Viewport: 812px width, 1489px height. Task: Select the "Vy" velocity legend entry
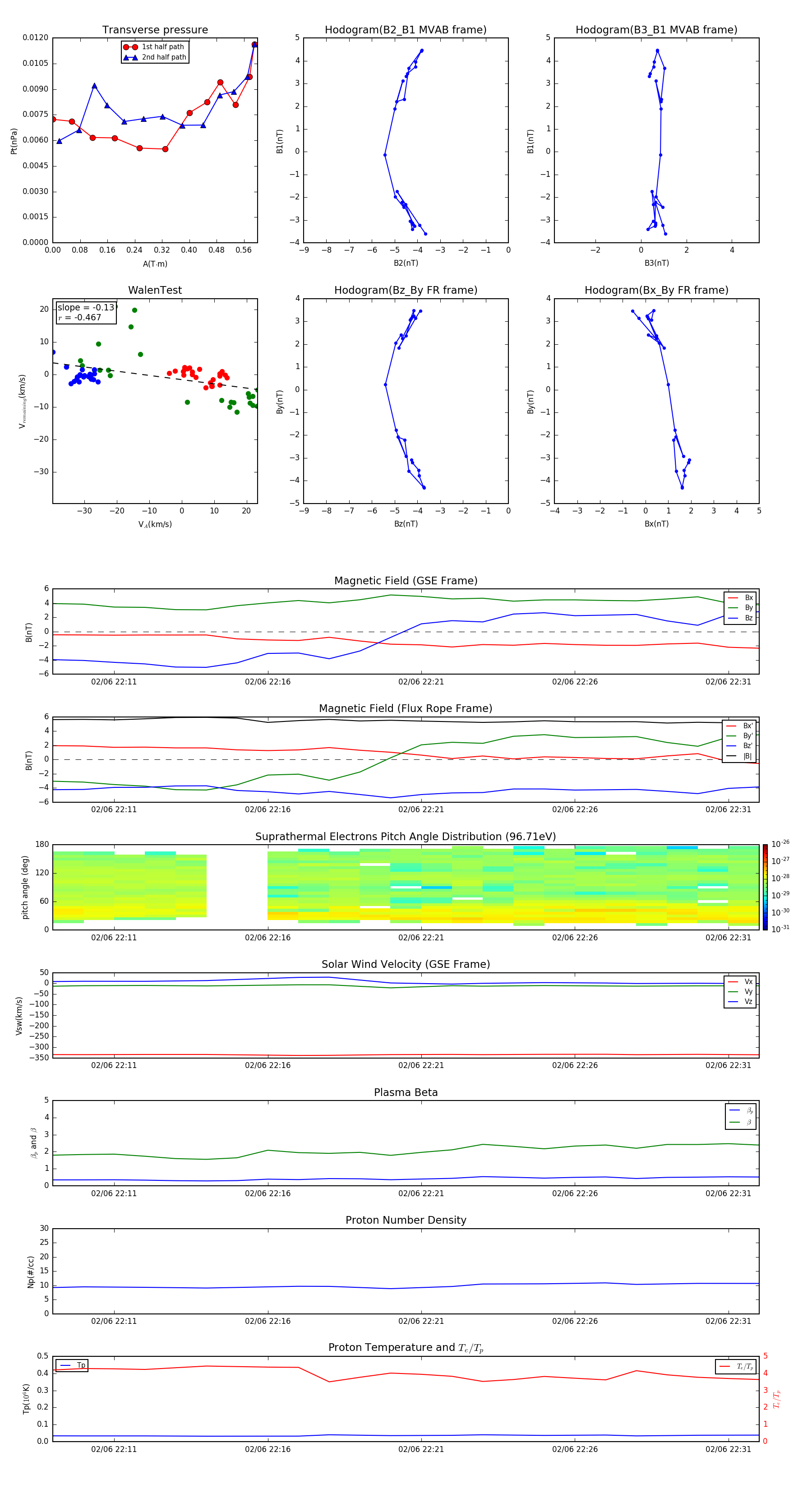(740, 991)
